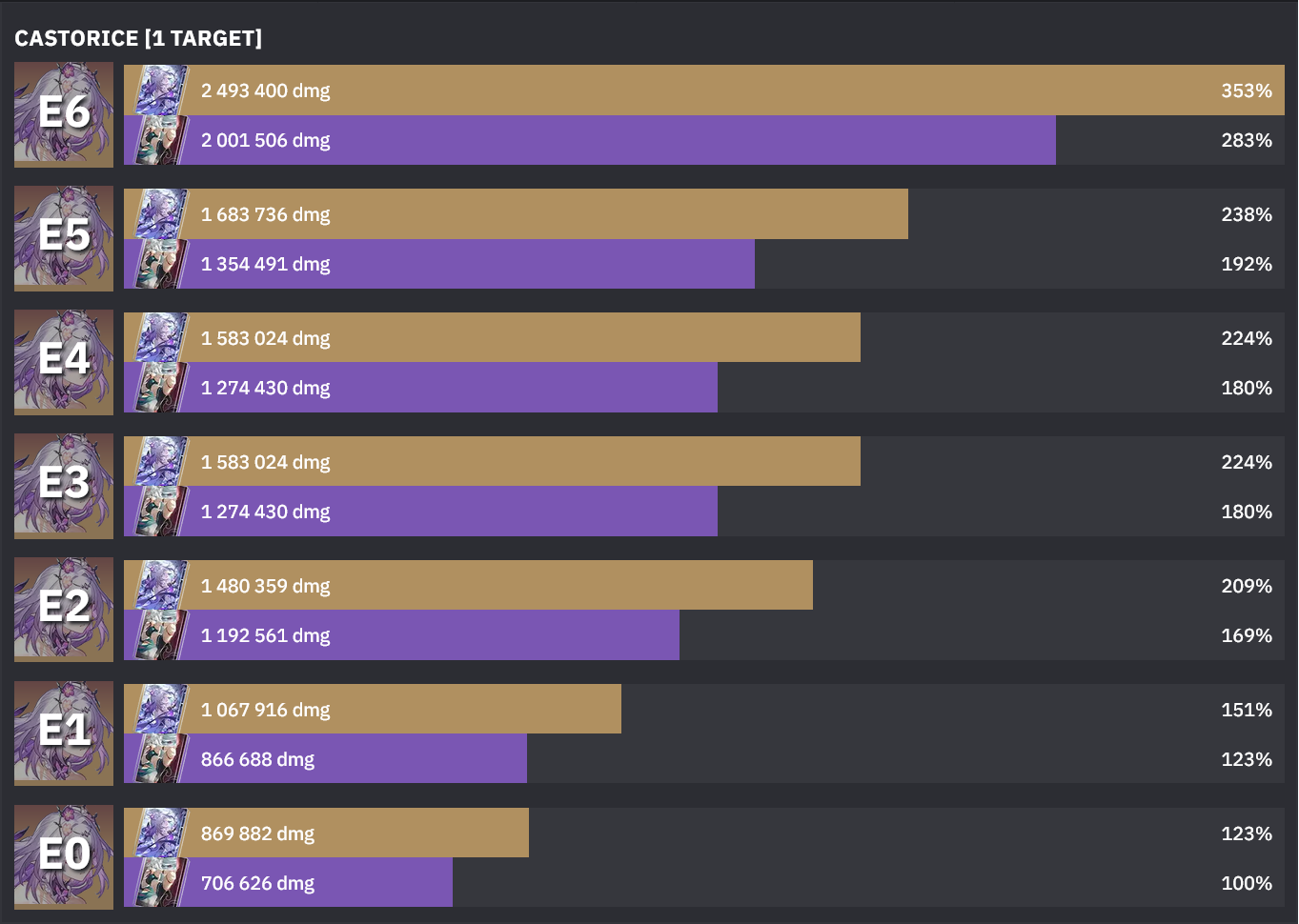Click the 353% label on the top bar
The height and width of the screenshot is (924, 1299).
coord(1247,90)
